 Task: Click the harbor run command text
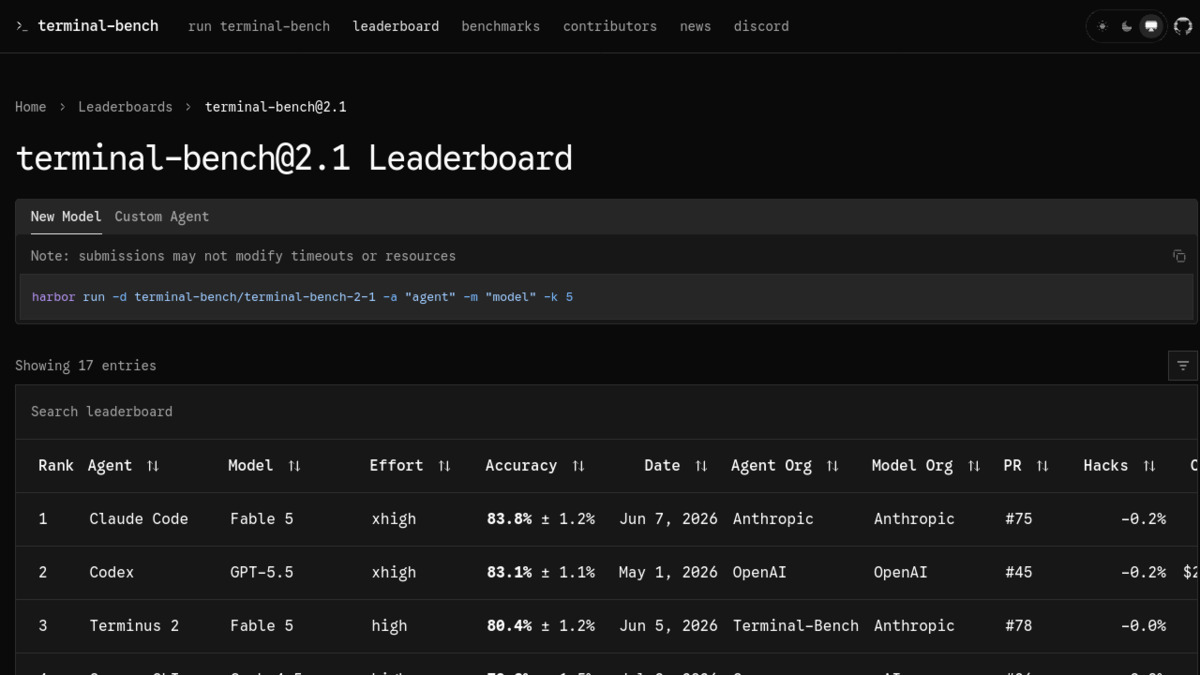[x=302, y=297]
